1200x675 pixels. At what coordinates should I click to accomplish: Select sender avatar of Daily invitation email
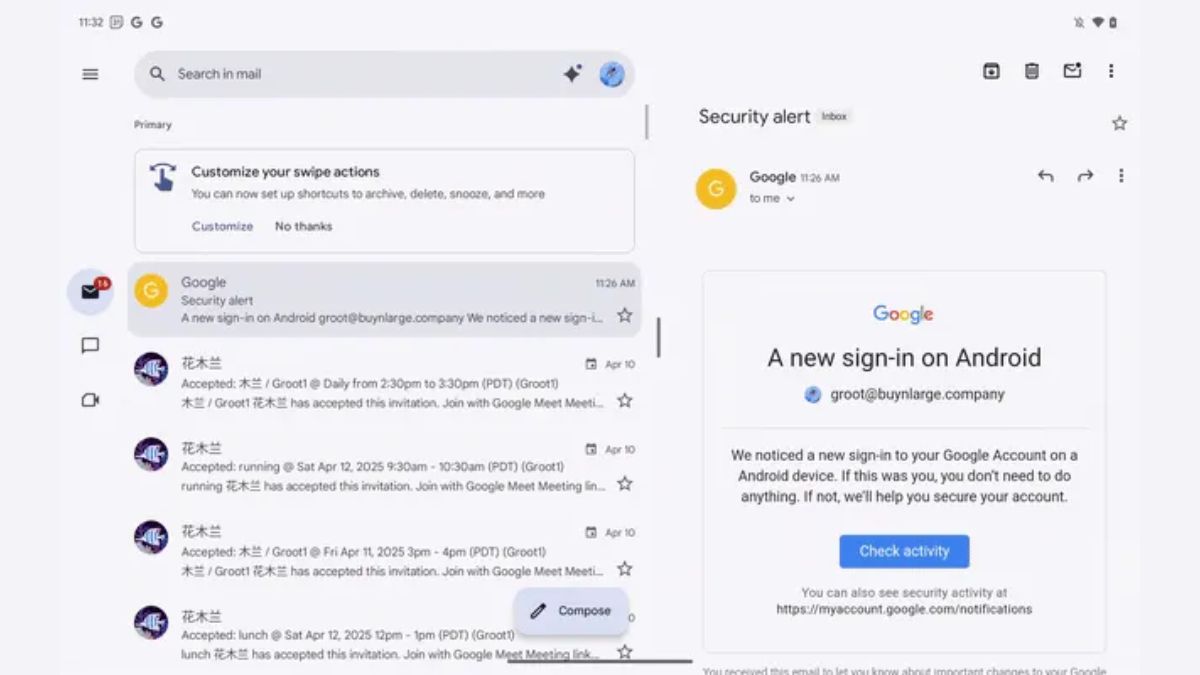click(x=151, y=369)
